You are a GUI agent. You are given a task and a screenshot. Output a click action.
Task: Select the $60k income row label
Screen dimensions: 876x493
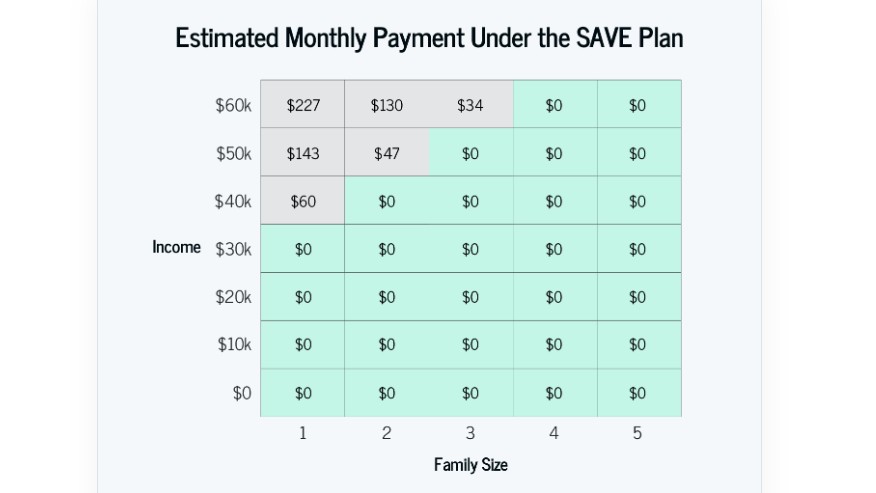233,105
